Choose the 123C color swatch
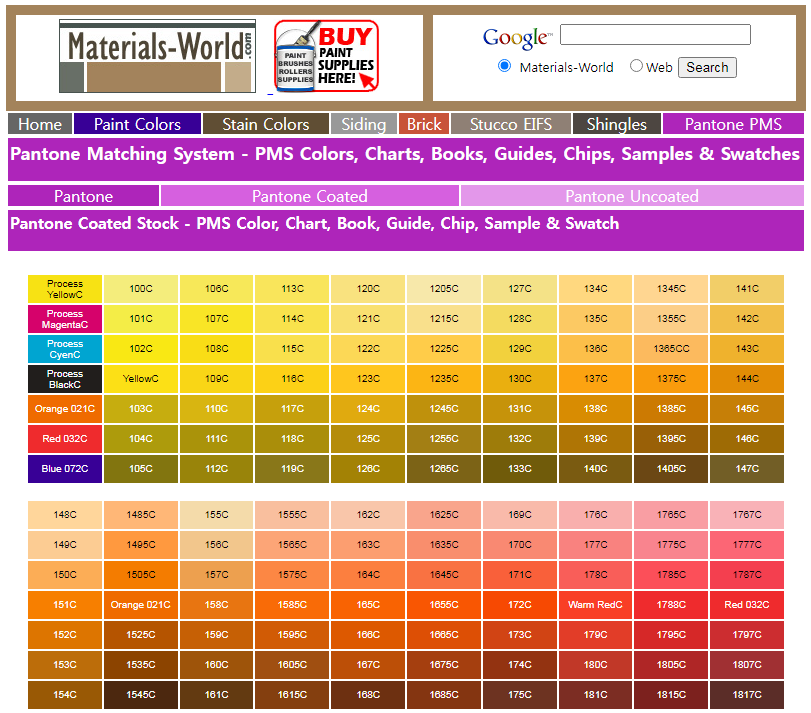Image resolution: width=811 pixels, height=713 pixels. (x=368, y=379)
